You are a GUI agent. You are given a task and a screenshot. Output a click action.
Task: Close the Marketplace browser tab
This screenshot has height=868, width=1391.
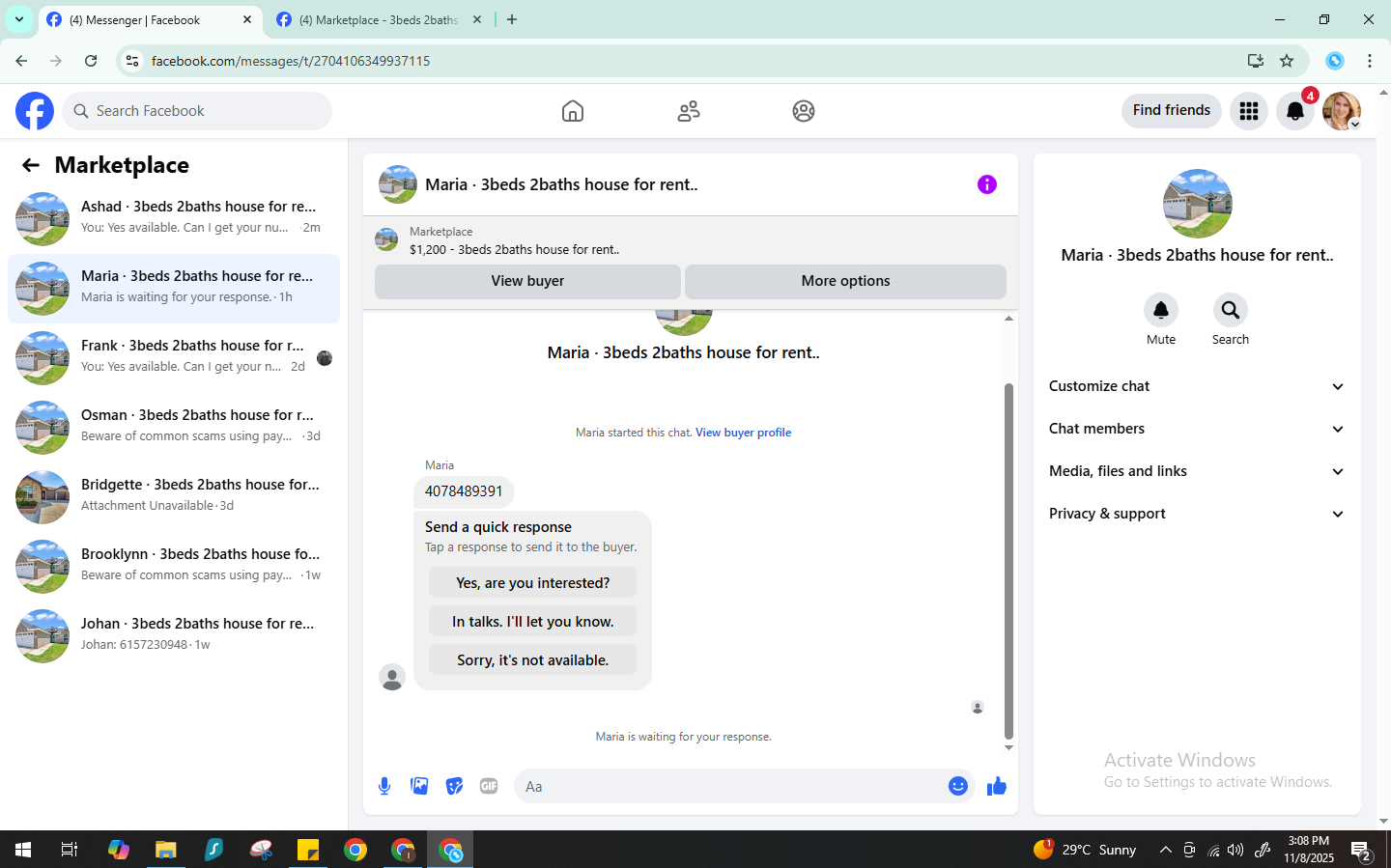pos(476,20)
